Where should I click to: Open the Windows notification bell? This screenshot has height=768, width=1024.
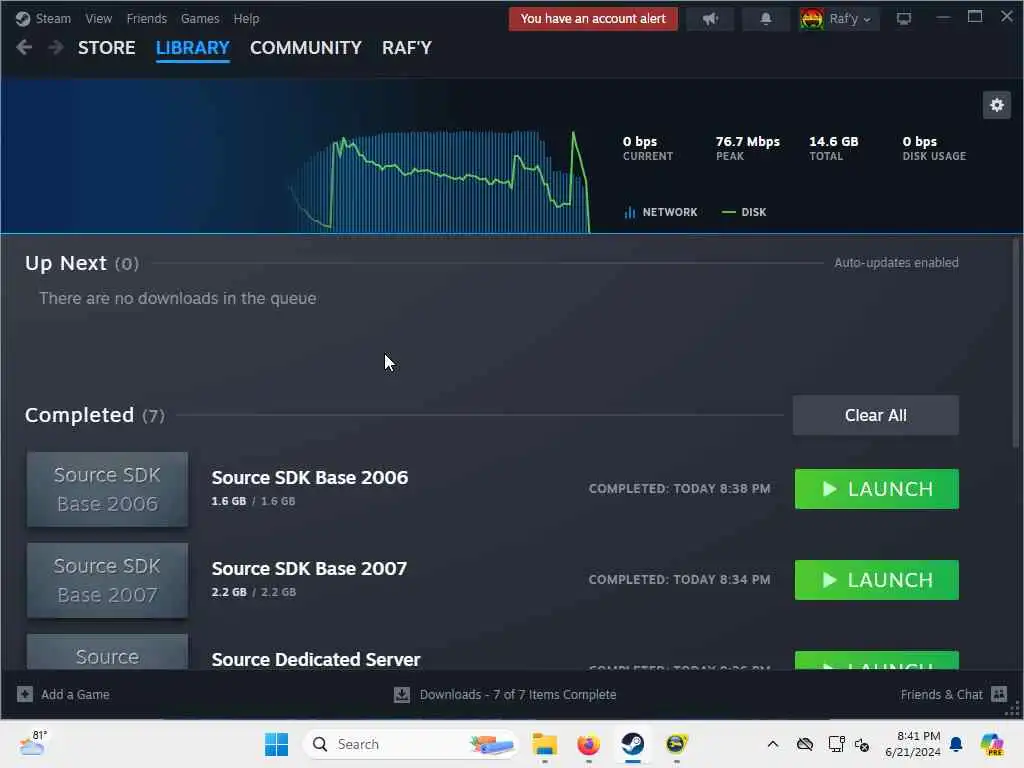(955, 744)
